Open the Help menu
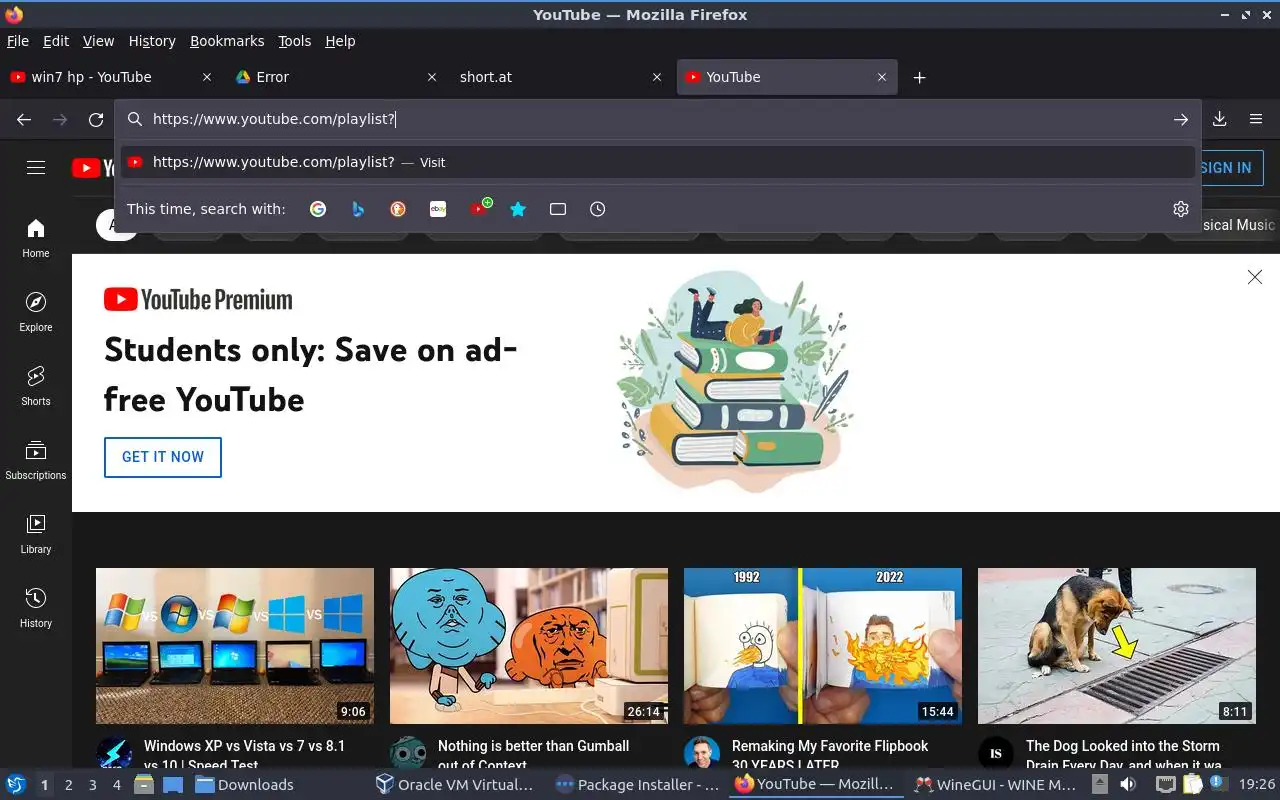 [x=340, y=41]
